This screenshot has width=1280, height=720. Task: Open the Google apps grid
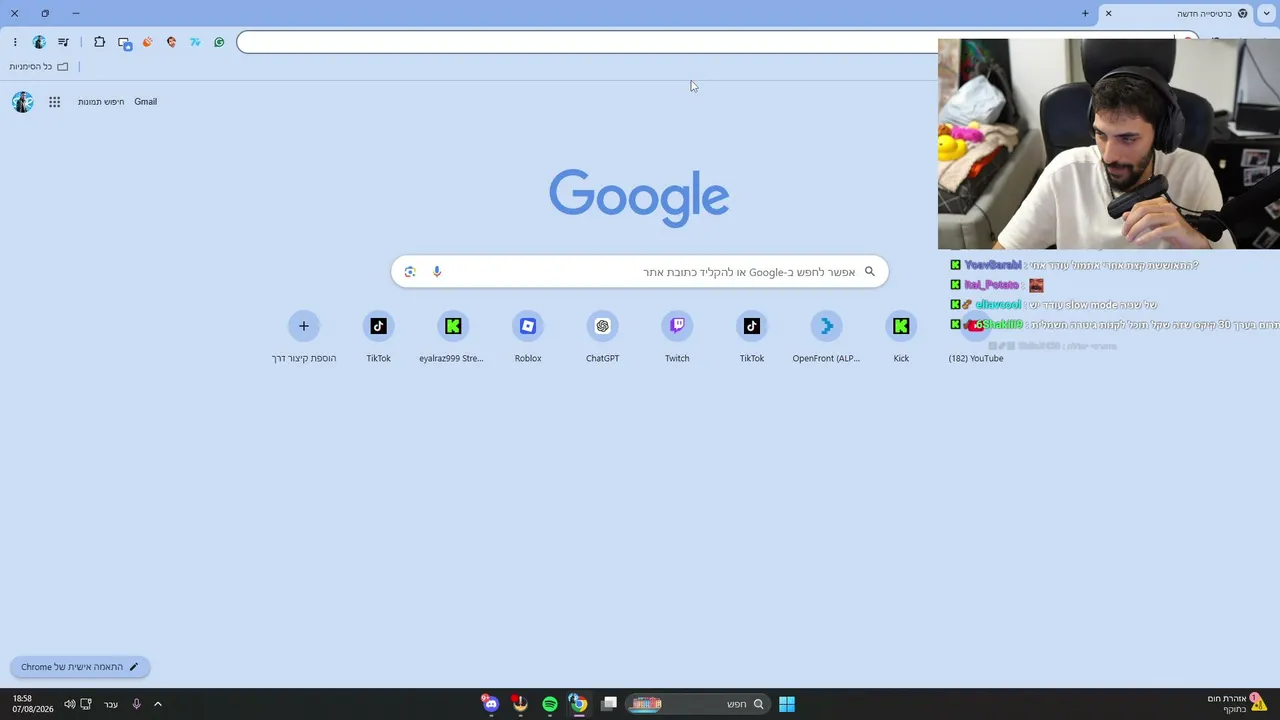[x=55, y=102]
